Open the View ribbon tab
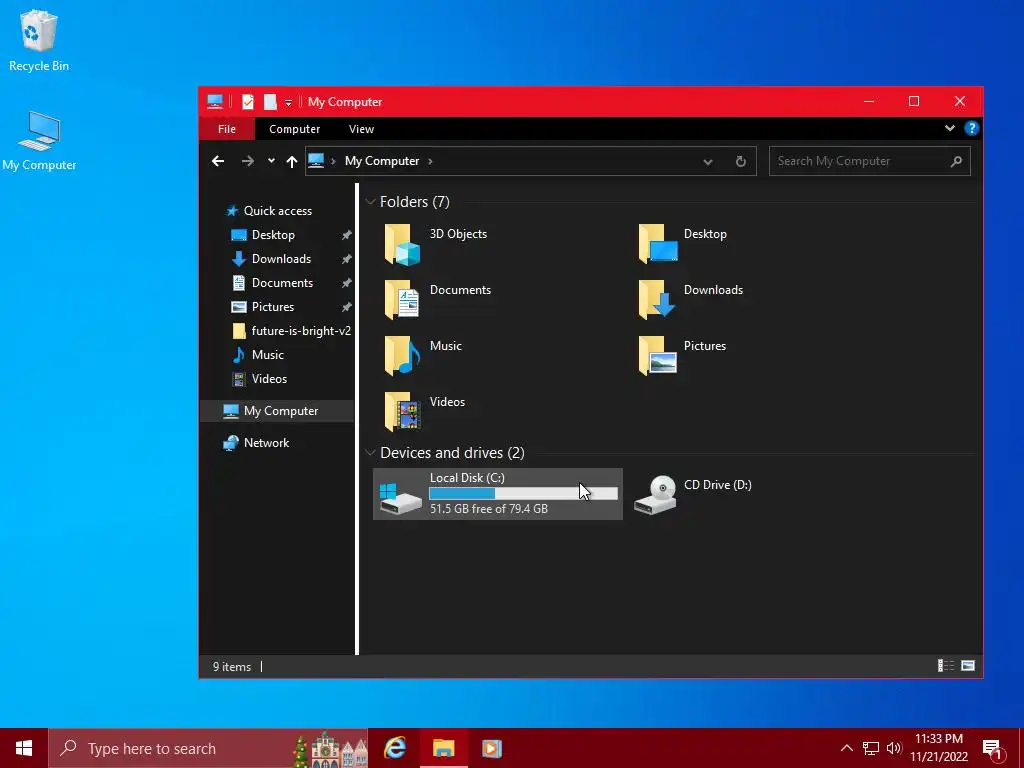The height and width of the screenshot is (768, 1024). (x=361, y=129)
